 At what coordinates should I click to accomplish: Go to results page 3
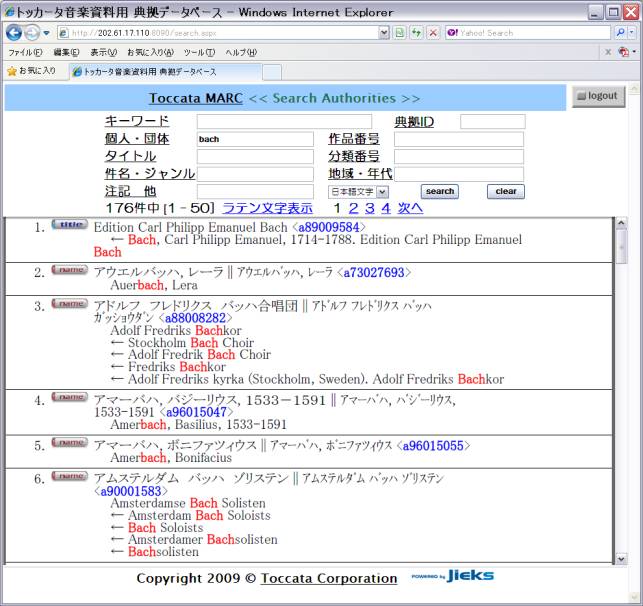369,208
